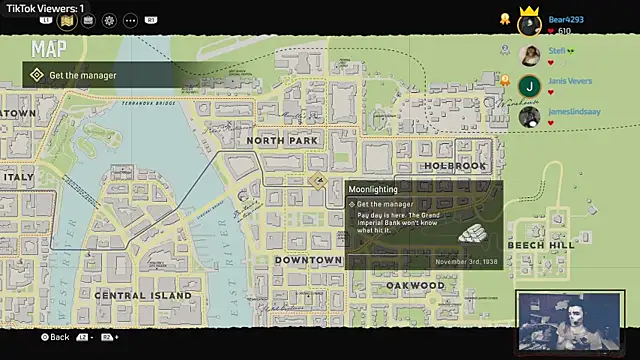Click the heart icon beside 610
The width and height of the screenshot is (640, 360).
pos(551,31)
